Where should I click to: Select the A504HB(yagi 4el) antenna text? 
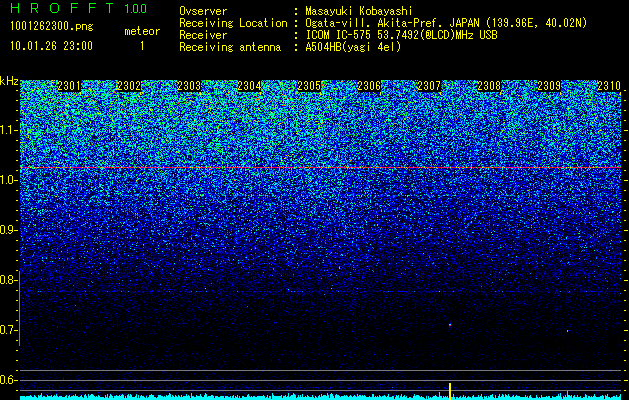pyautogui.click(x=353, y=47)
